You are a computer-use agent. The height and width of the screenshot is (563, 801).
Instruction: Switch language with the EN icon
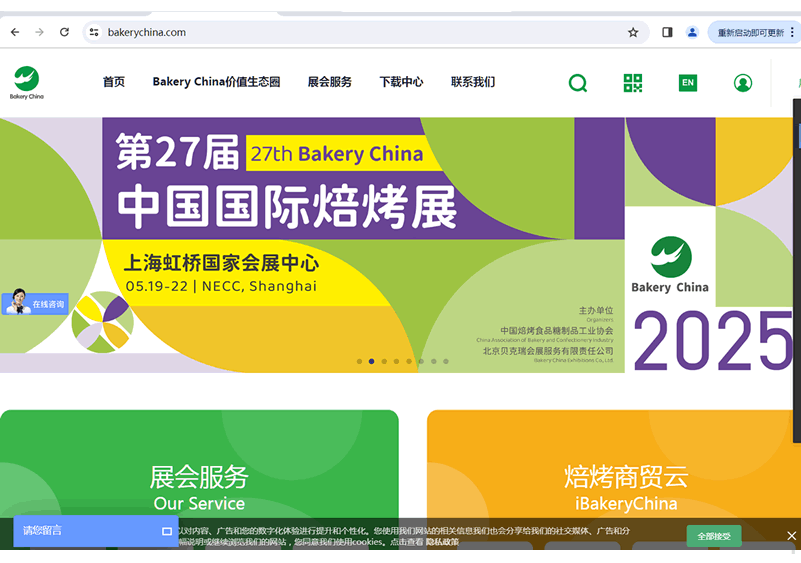click(688, 83)
